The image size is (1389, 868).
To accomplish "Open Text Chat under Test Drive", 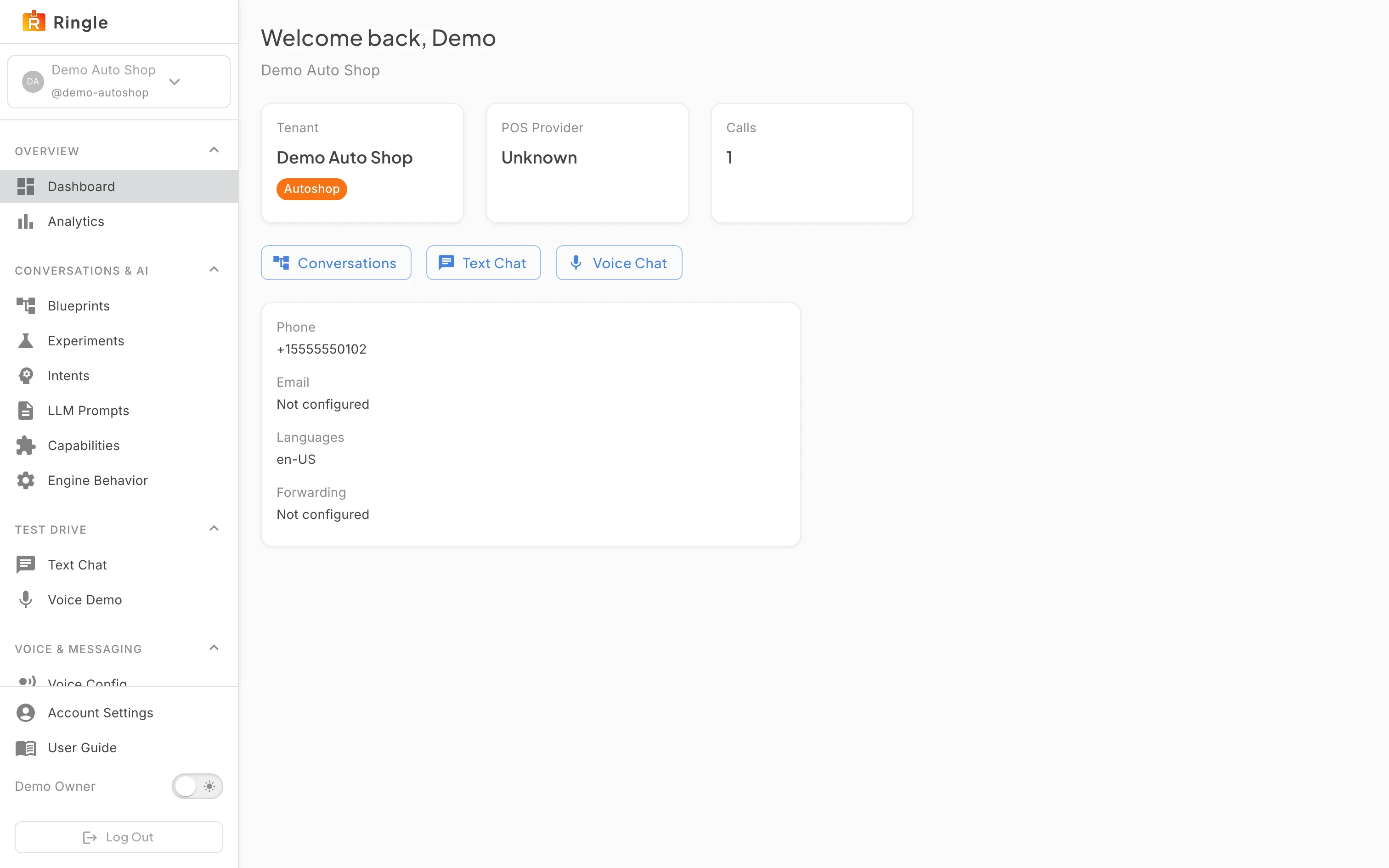I will pyautogui.click(x=119, y=565).
